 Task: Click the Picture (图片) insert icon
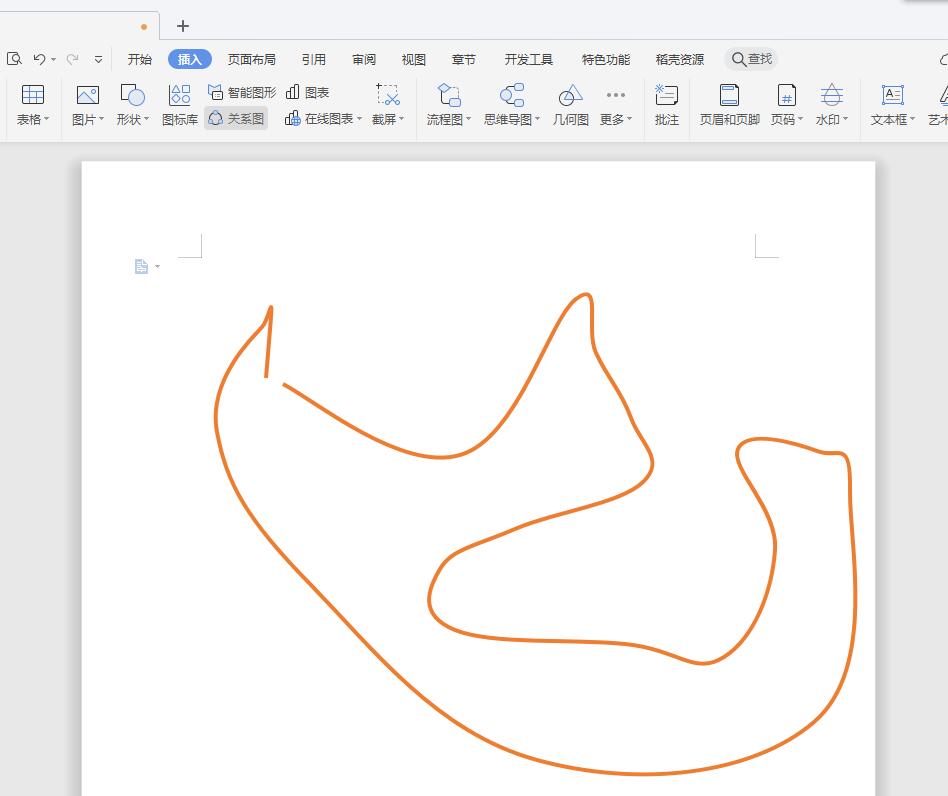click(x=87, y=105)
